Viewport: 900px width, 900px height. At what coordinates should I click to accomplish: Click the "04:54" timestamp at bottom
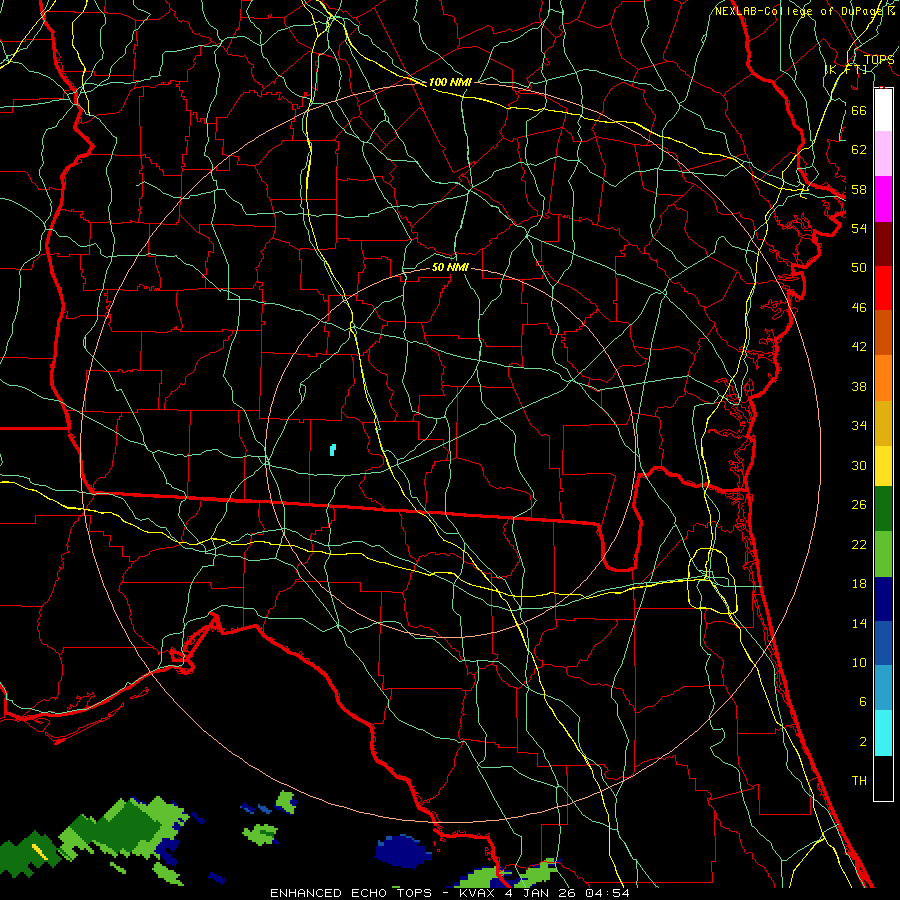tap(607, 893)
